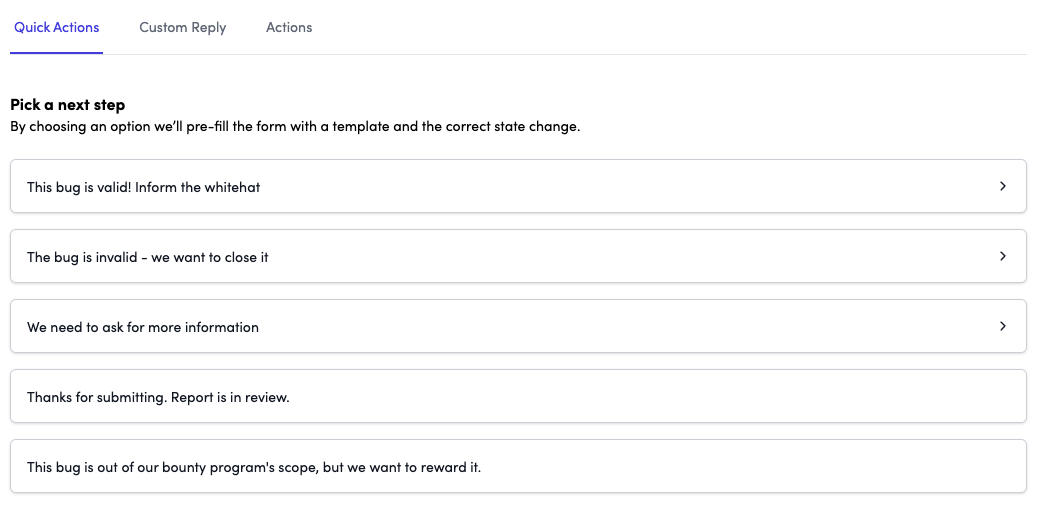The image size is (1064, 529).
Task: Click blank area of out-of-scope reward card
Action: [x=750, y=467]
